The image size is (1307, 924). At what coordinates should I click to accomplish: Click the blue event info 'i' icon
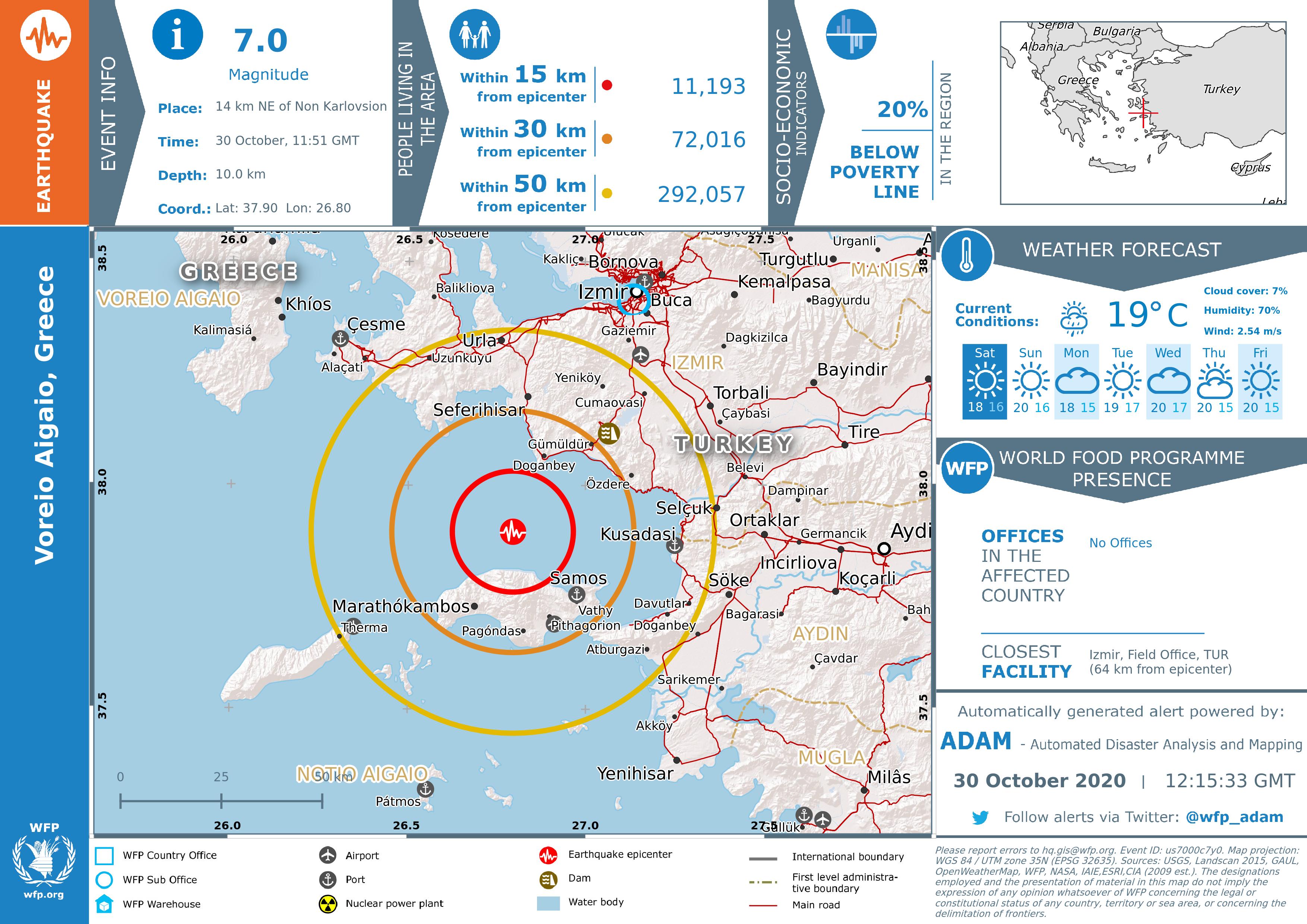(178, 35)
